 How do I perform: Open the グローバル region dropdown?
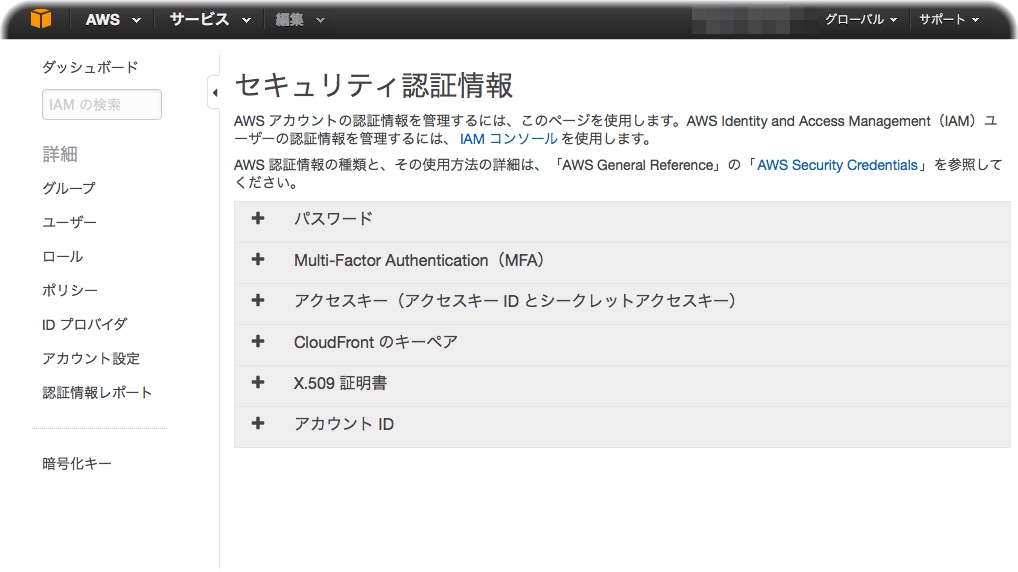860,19
